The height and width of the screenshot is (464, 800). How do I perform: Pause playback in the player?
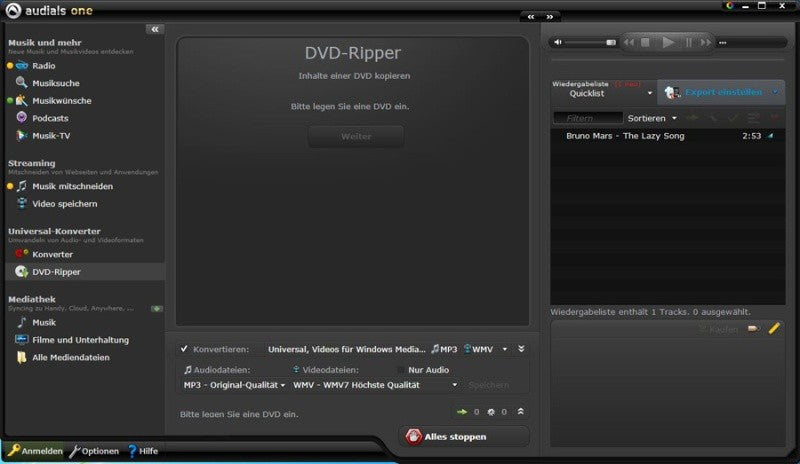[x=688, y=42]
